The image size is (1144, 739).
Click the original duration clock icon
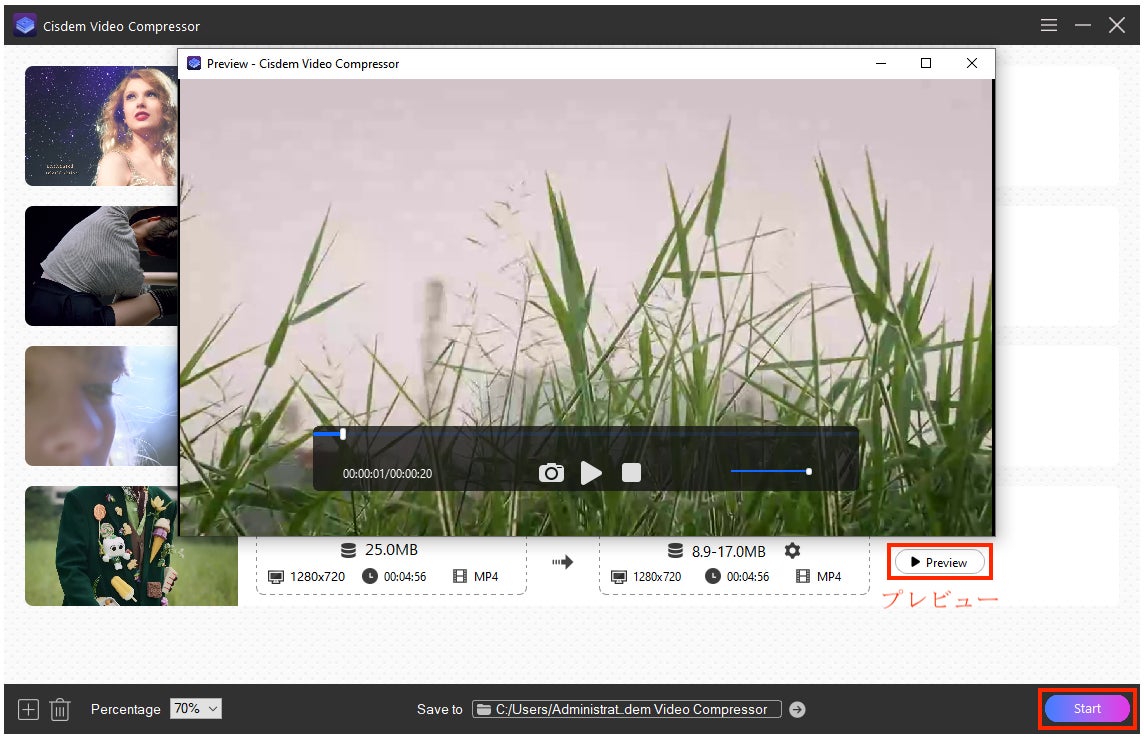pyautogui.click(x=370, y=576)
